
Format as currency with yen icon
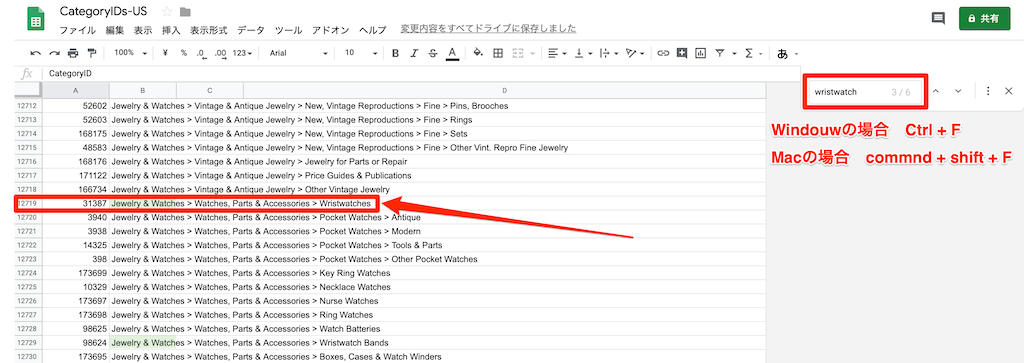[x=165, y=54]
